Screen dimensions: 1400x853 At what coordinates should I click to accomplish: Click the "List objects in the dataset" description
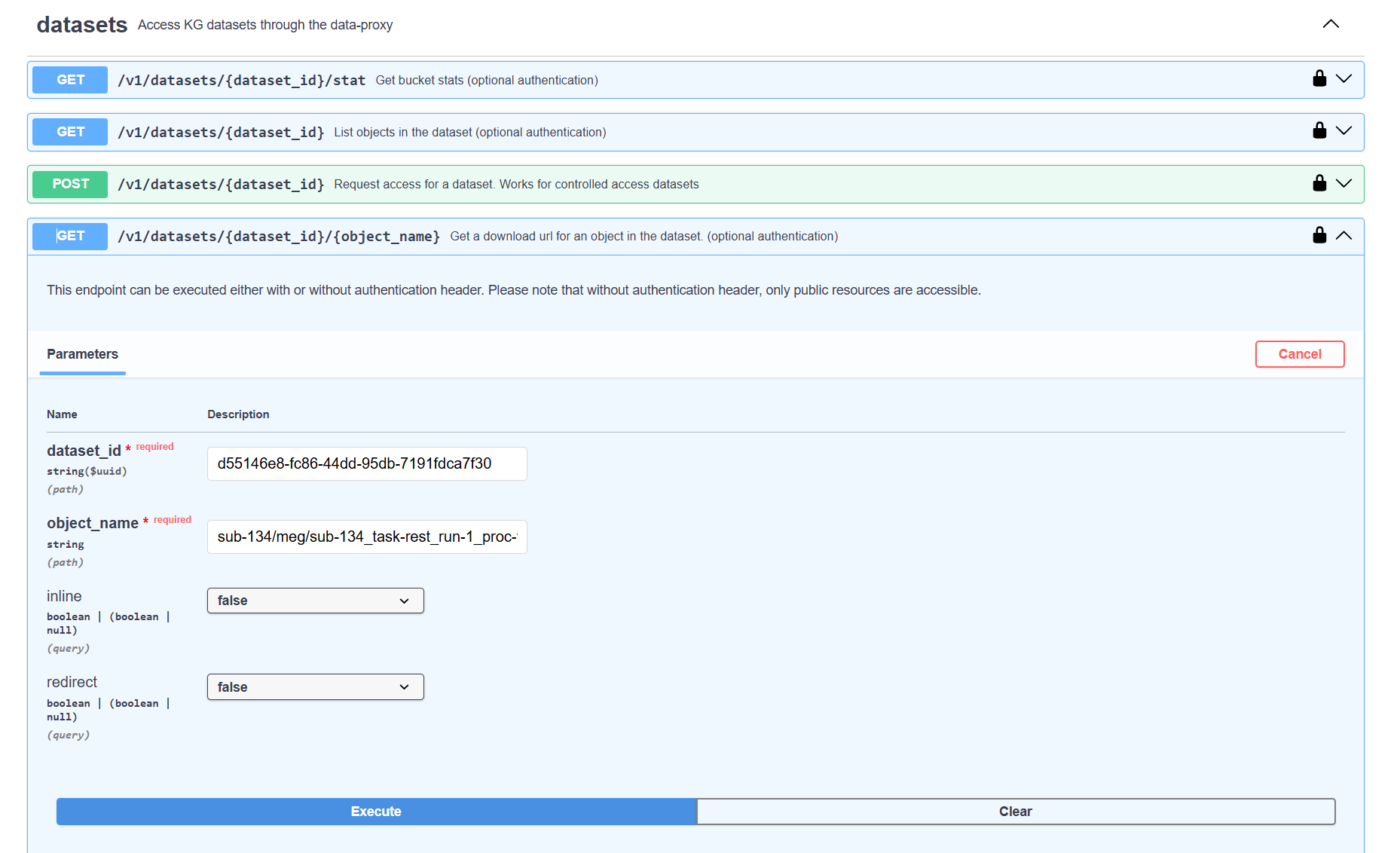(470, 132)
